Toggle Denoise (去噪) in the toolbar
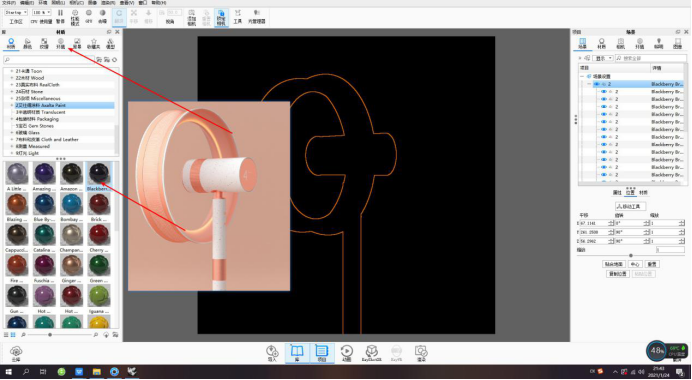This screenshot has width=692, height=380. [102, 16]
